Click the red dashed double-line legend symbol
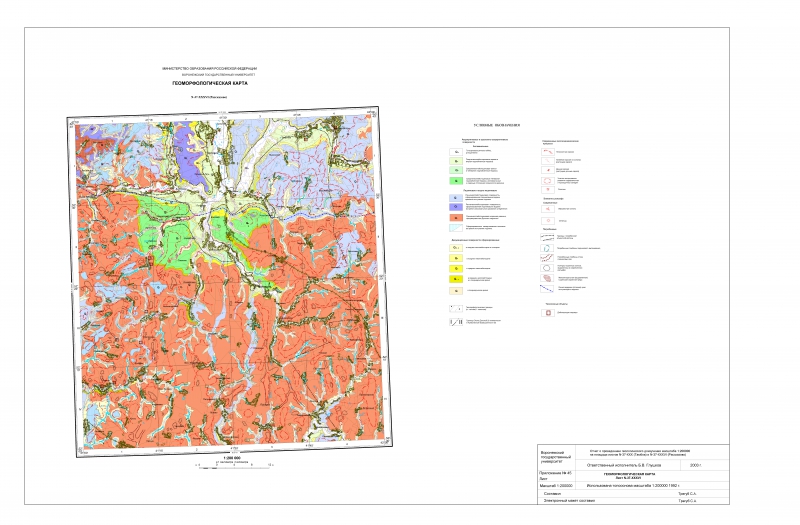Screen dimensions: 800x525 click(x=547, y=258)
